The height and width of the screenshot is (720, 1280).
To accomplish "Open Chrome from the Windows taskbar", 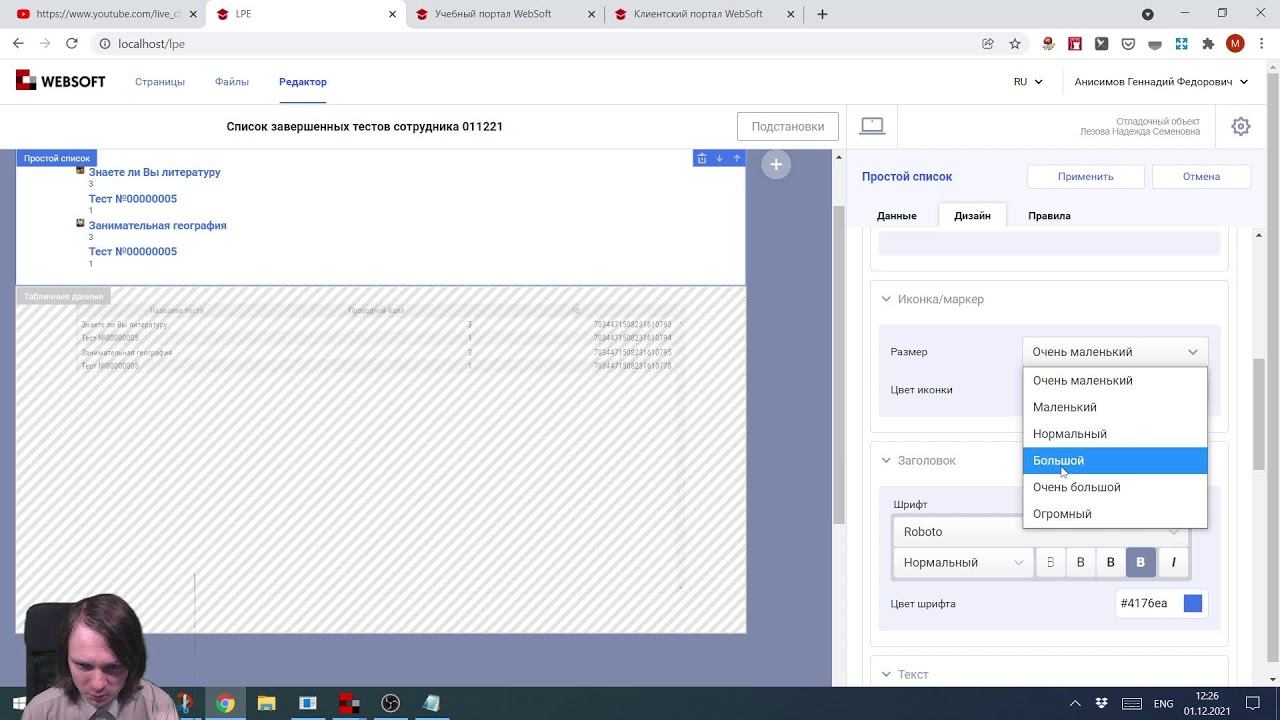I will 225,703.
